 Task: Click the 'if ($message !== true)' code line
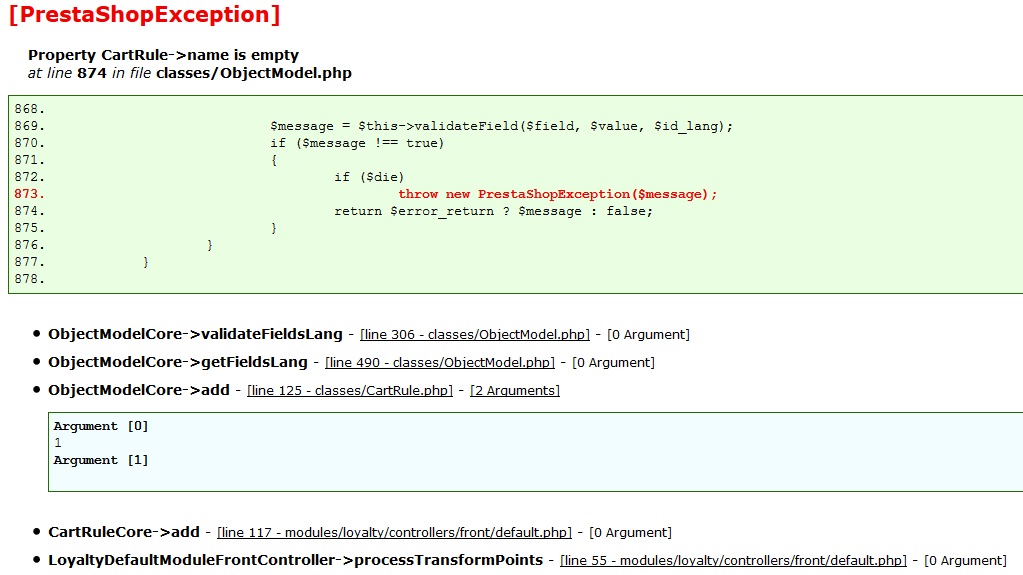(x=357, y=143)
